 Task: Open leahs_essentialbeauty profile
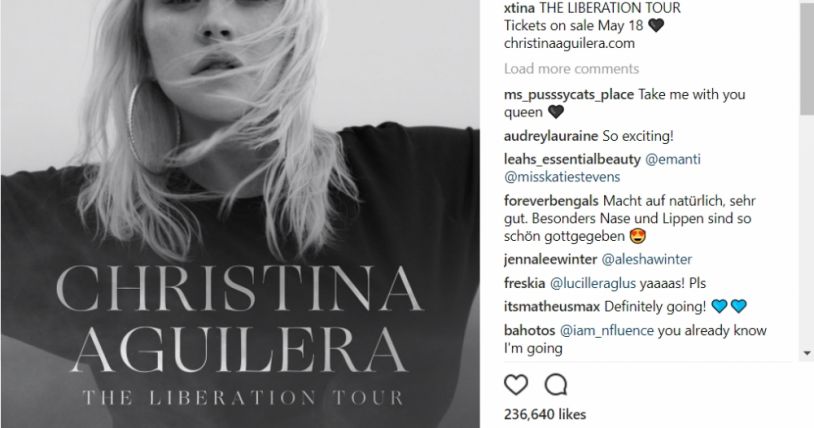tap(572, 159)
